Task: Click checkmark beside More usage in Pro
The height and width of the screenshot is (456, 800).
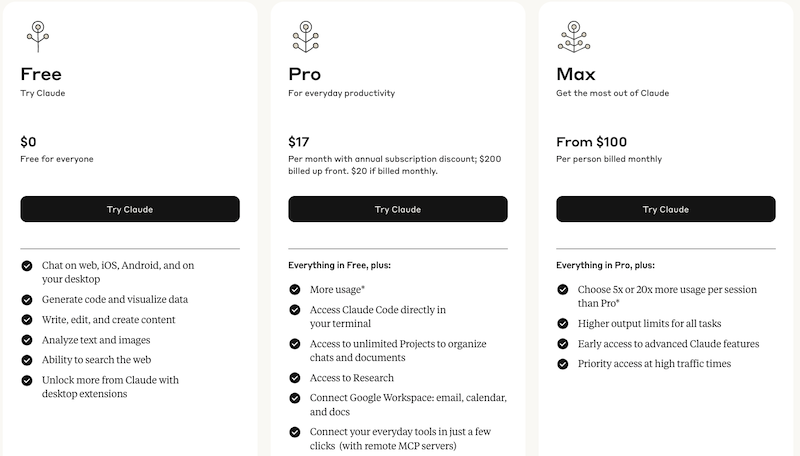Action: point(295,290)
